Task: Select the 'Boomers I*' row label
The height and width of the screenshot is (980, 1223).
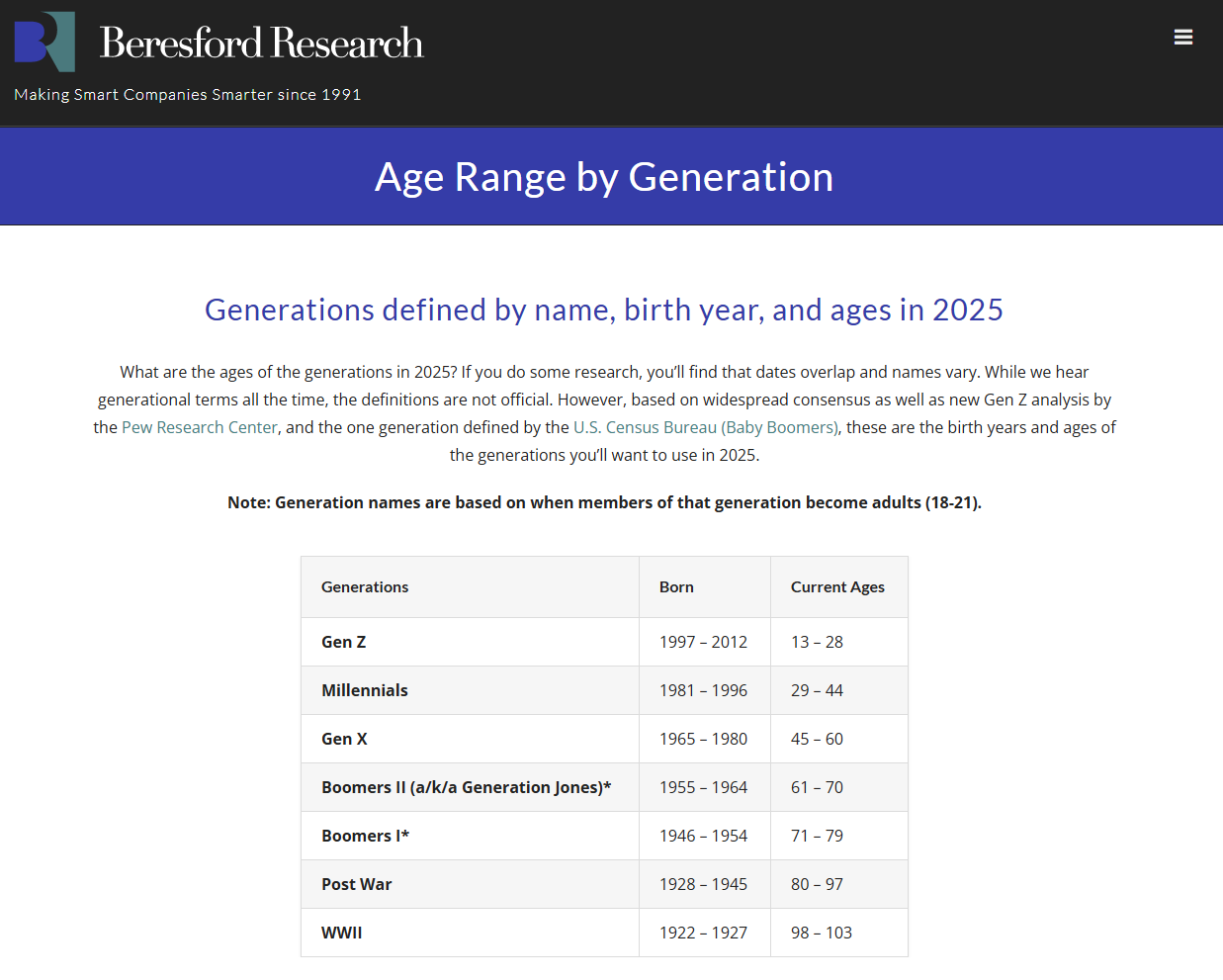Action: [365, 836]
